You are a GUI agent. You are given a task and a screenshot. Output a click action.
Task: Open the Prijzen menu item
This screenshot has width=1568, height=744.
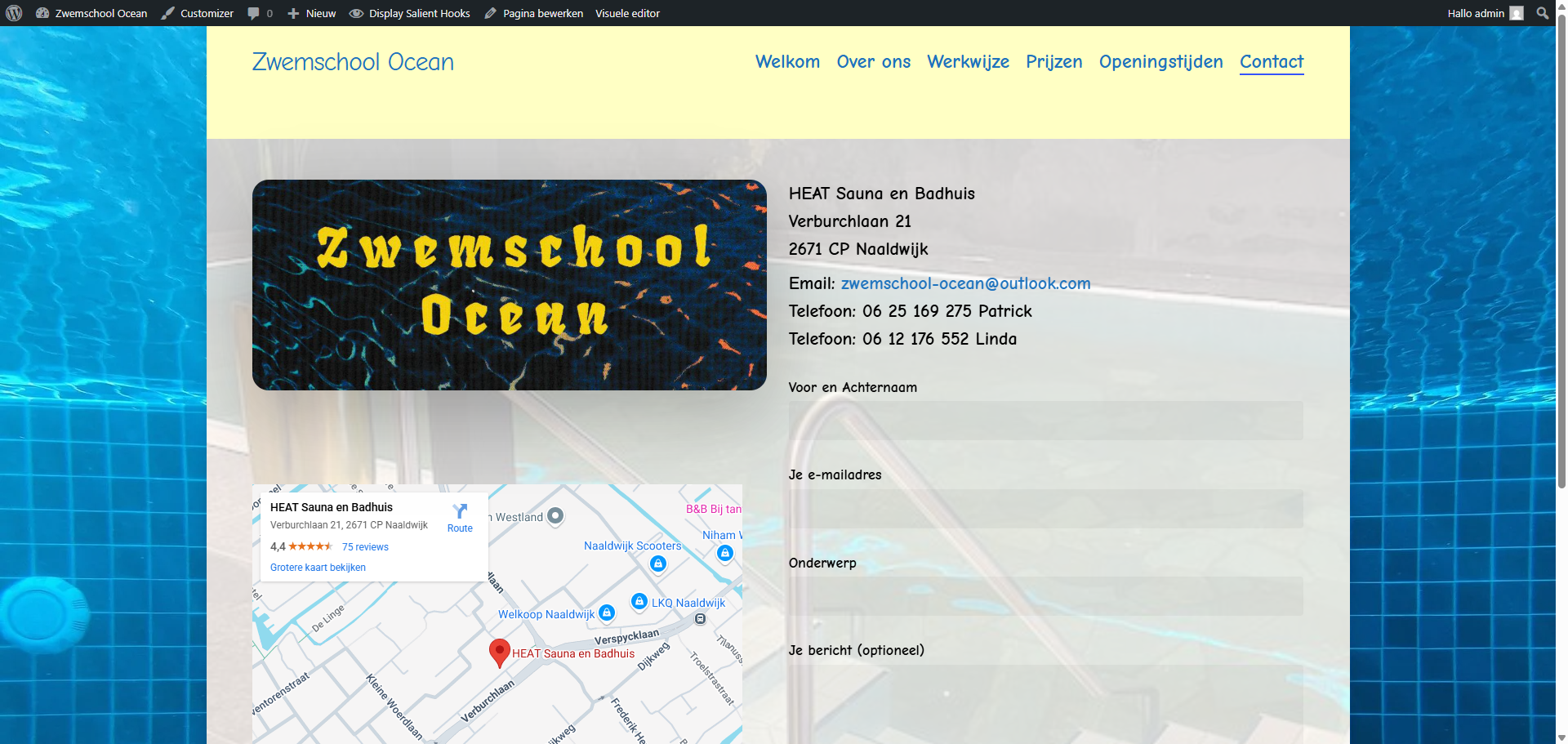point(1053,62)
